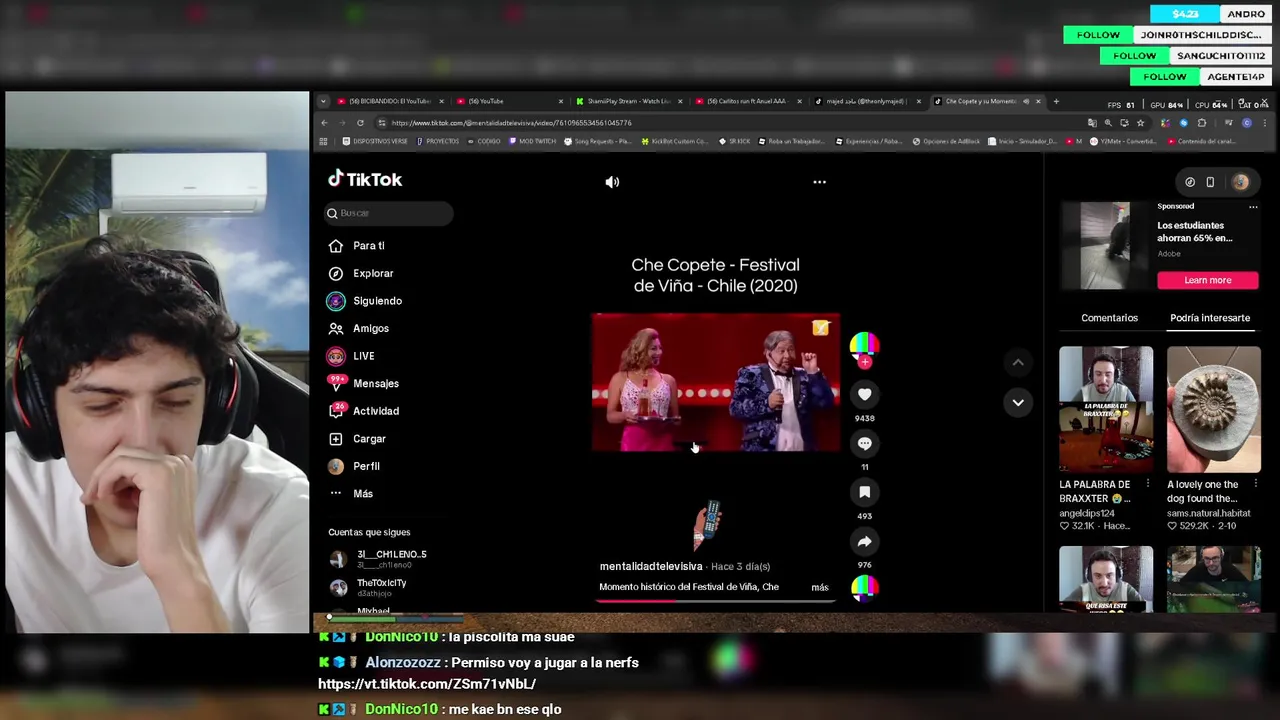Click FOLLOW button for SANGUCHITO1112
Viewport: 1280px width, 720px height.
click(1134, 56)
